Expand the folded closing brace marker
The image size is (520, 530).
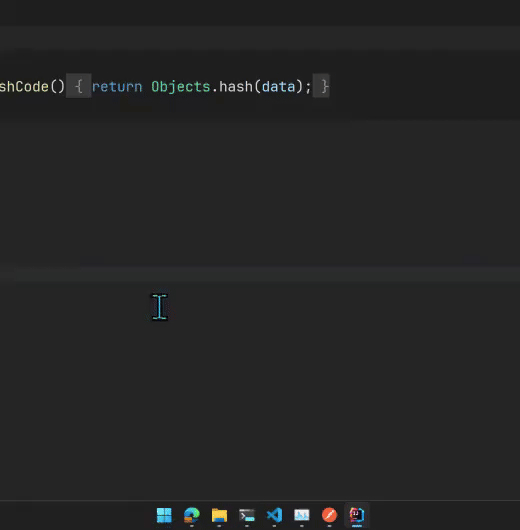coord(321,86)
